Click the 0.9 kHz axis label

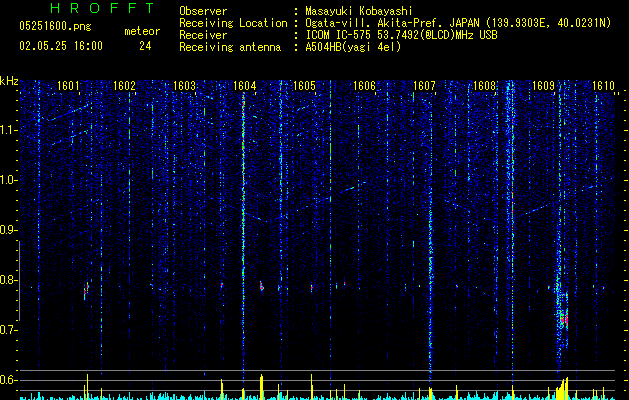pos(8,230)
